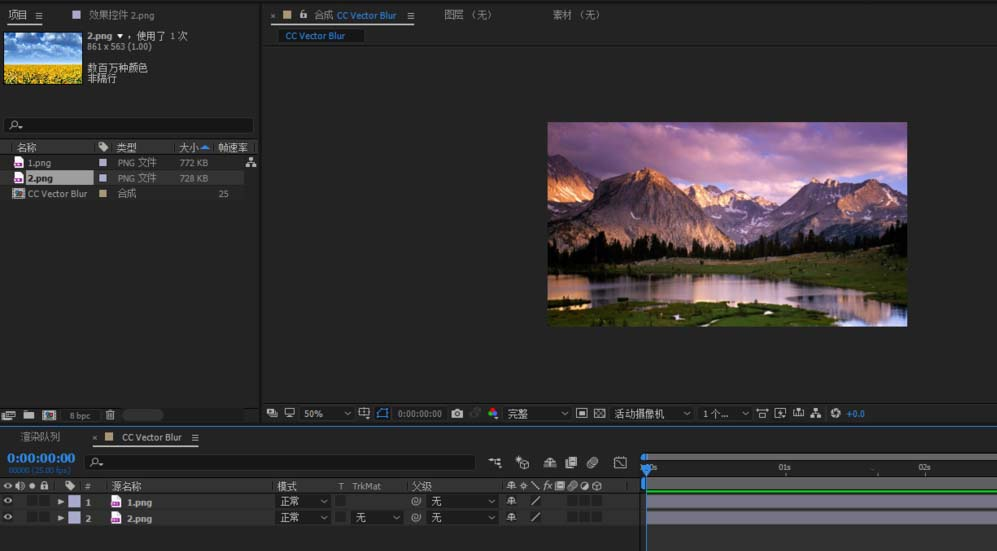Open the 1个... view layout dropdown
Viewport: 997px width, 551px height.
click(725, 414)
